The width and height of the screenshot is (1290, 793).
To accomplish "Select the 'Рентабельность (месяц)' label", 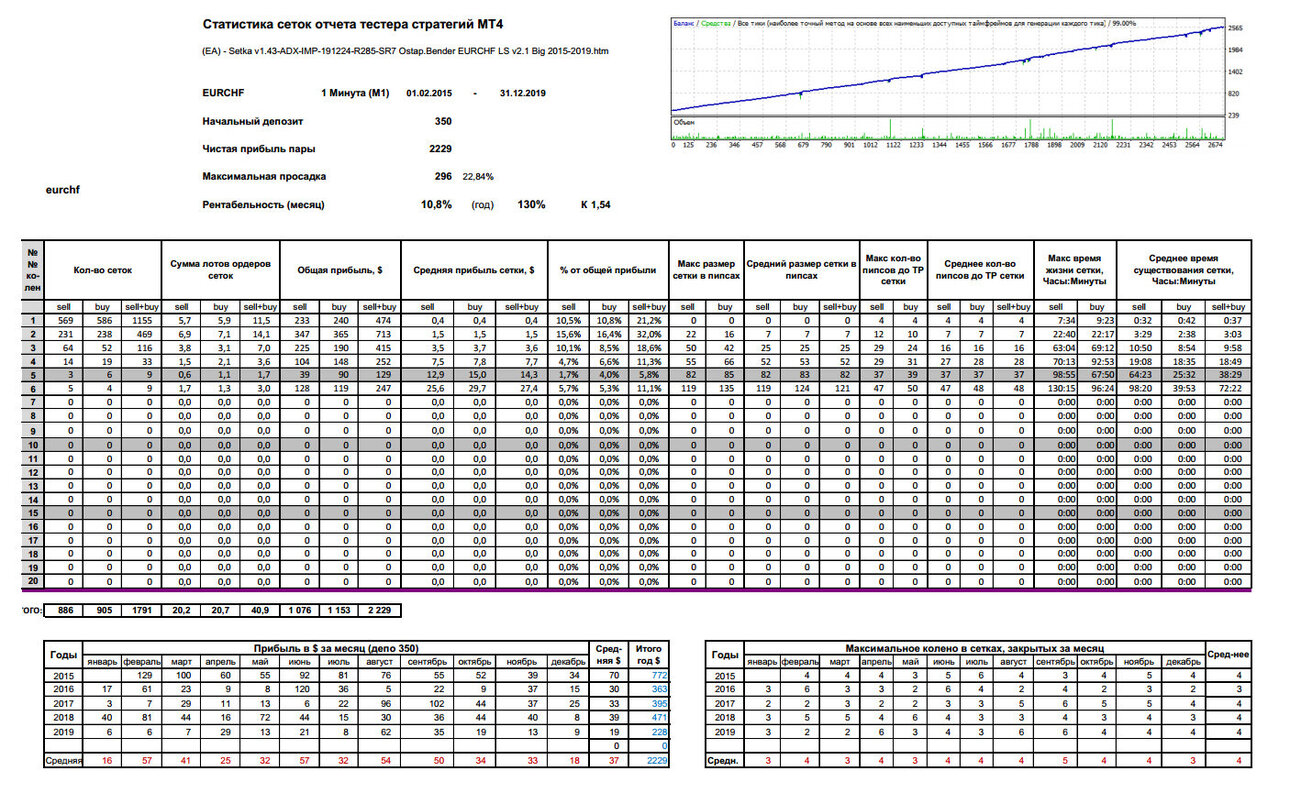I will pyautogui.click(x=263, y=204).
